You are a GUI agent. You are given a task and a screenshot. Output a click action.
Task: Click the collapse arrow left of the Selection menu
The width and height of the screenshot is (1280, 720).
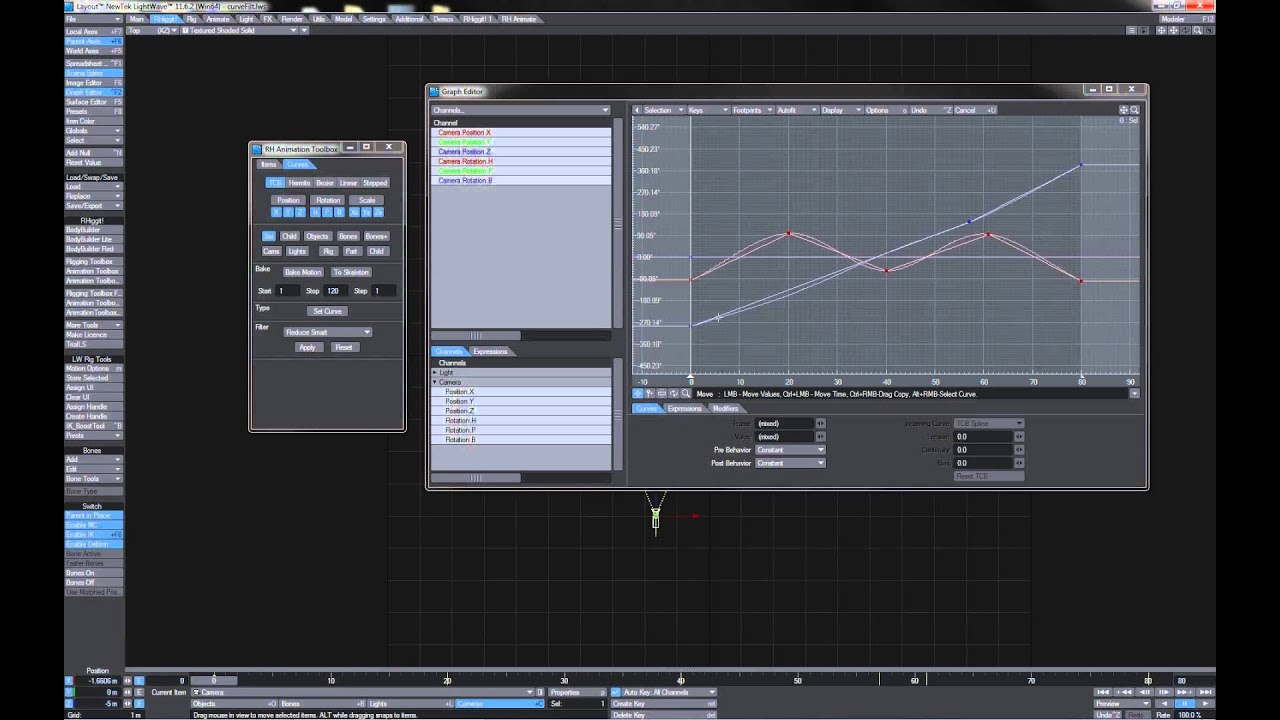637,110
